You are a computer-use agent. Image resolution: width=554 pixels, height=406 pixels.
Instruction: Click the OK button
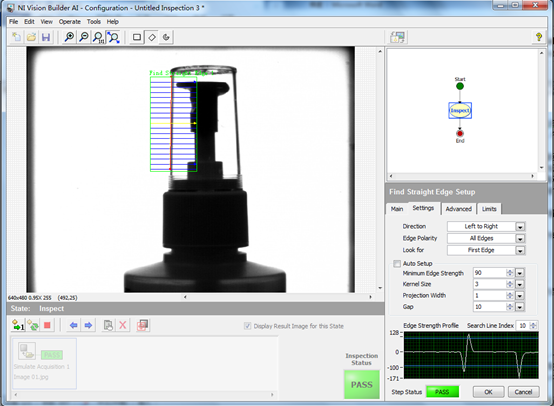tap(488, 392)
